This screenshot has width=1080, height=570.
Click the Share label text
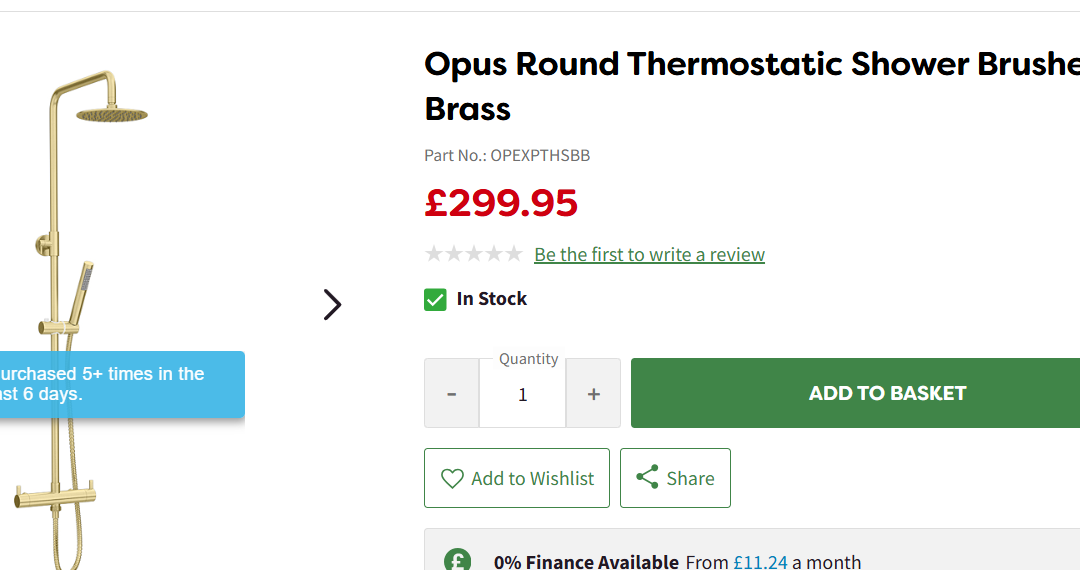coord(690,479)
